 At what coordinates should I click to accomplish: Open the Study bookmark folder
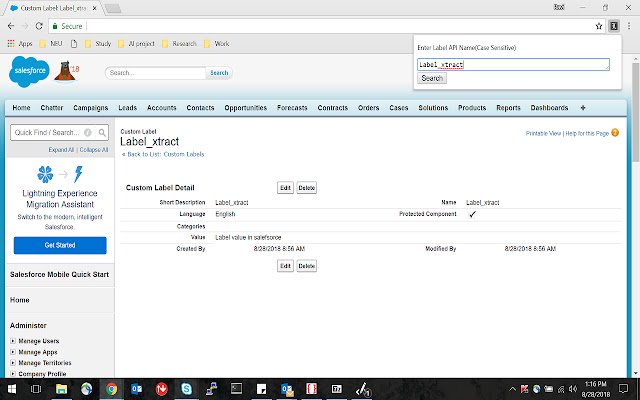click(x=98, y=44)
